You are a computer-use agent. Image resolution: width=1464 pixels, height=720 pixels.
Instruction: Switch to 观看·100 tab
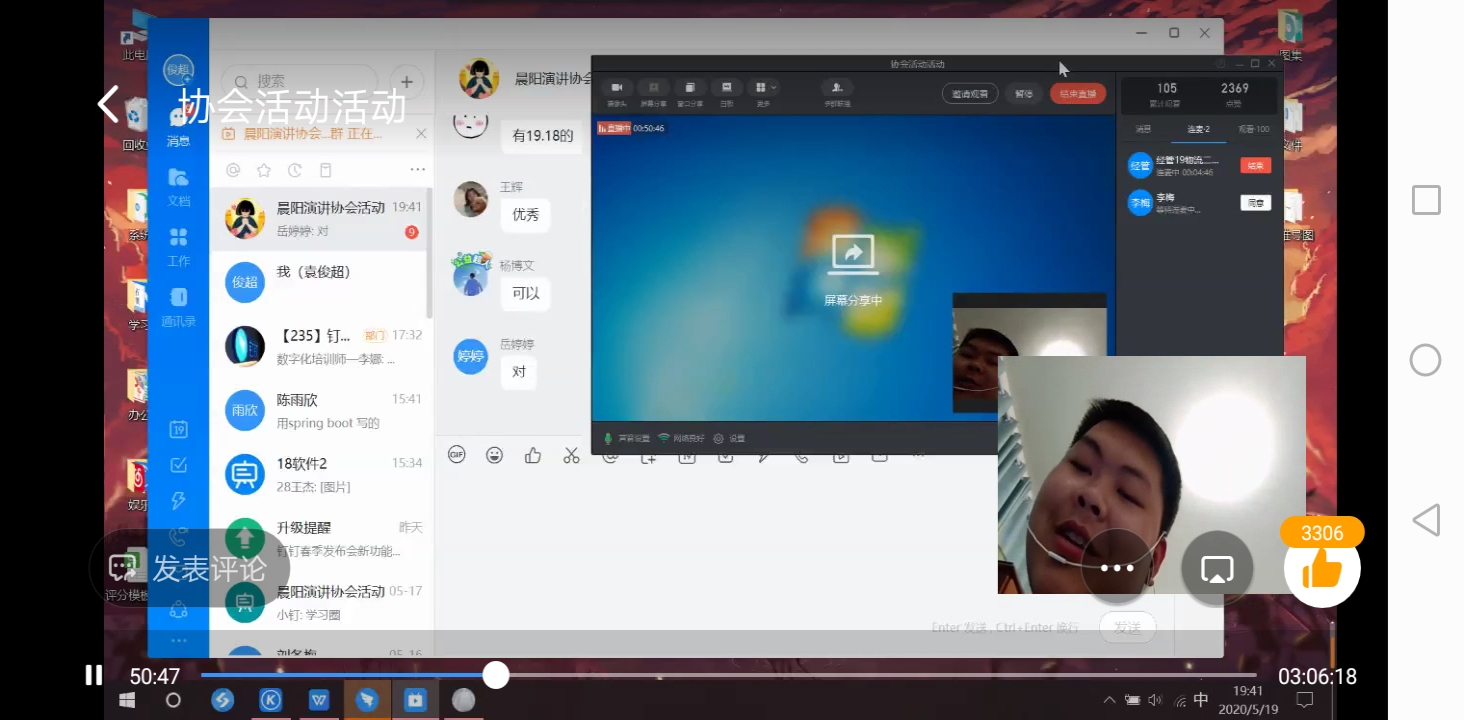coord(1253,129)
